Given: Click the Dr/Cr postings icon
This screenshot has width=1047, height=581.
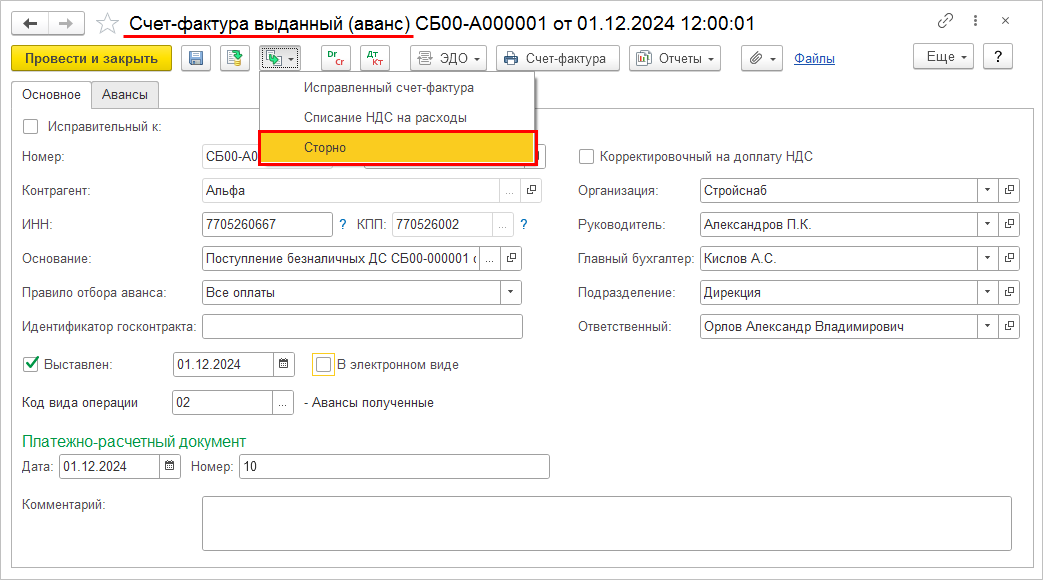Looking at the screenshot, I should point(335,58).
